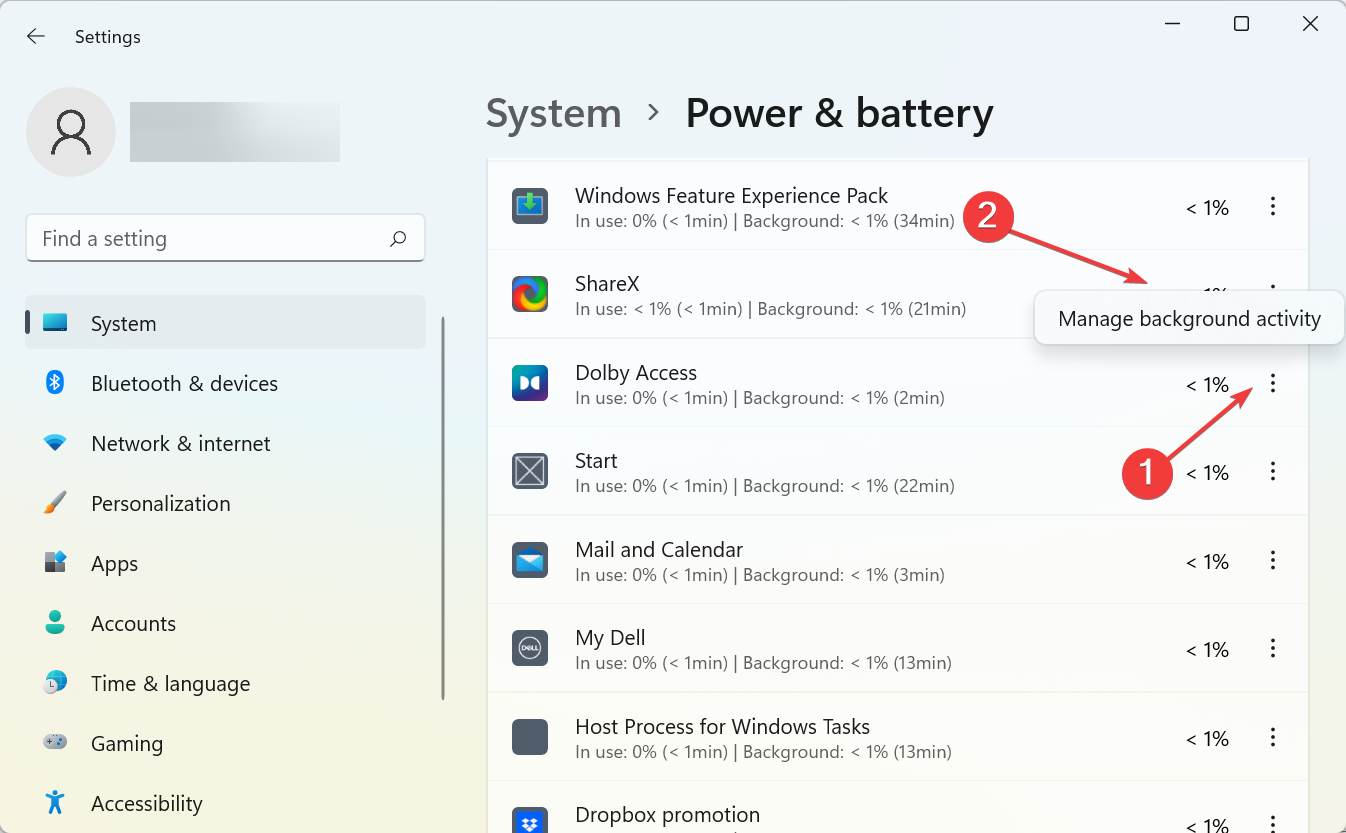The image size is (1346, 833).
Task: Open more options for Windows Feature Experience Pack
Action: [x=1273, y=207]
